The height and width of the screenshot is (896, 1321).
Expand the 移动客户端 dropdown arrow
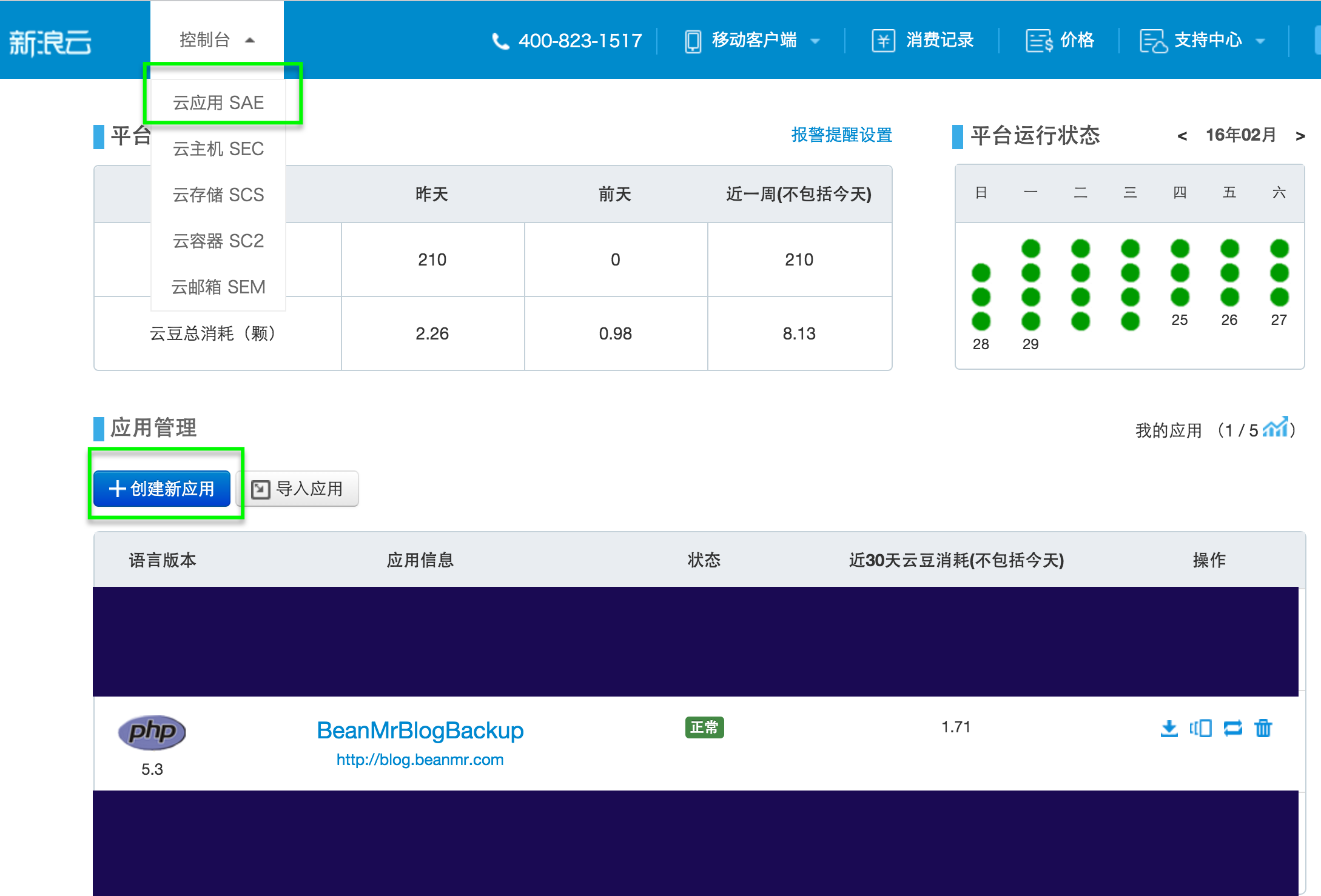click(815, 41)
